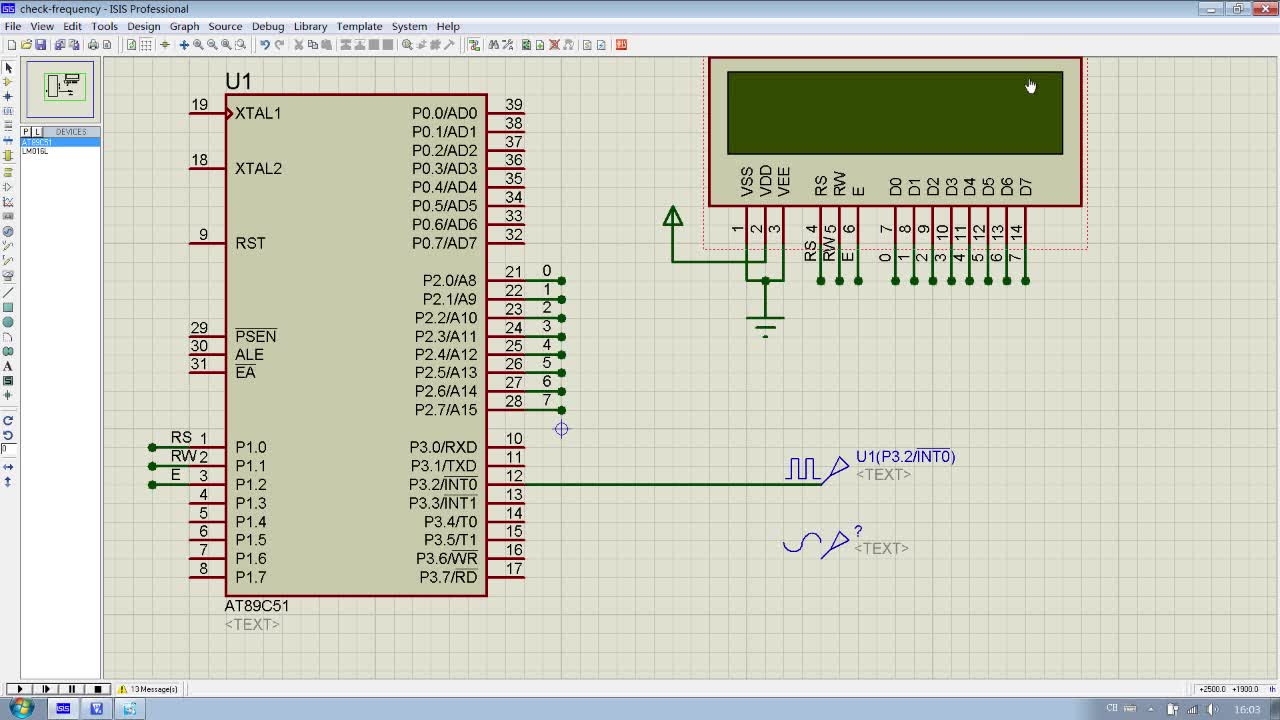The image size is (1280, 720).
Task: Save the design with the floppy icon
Action: pos(40,44)
